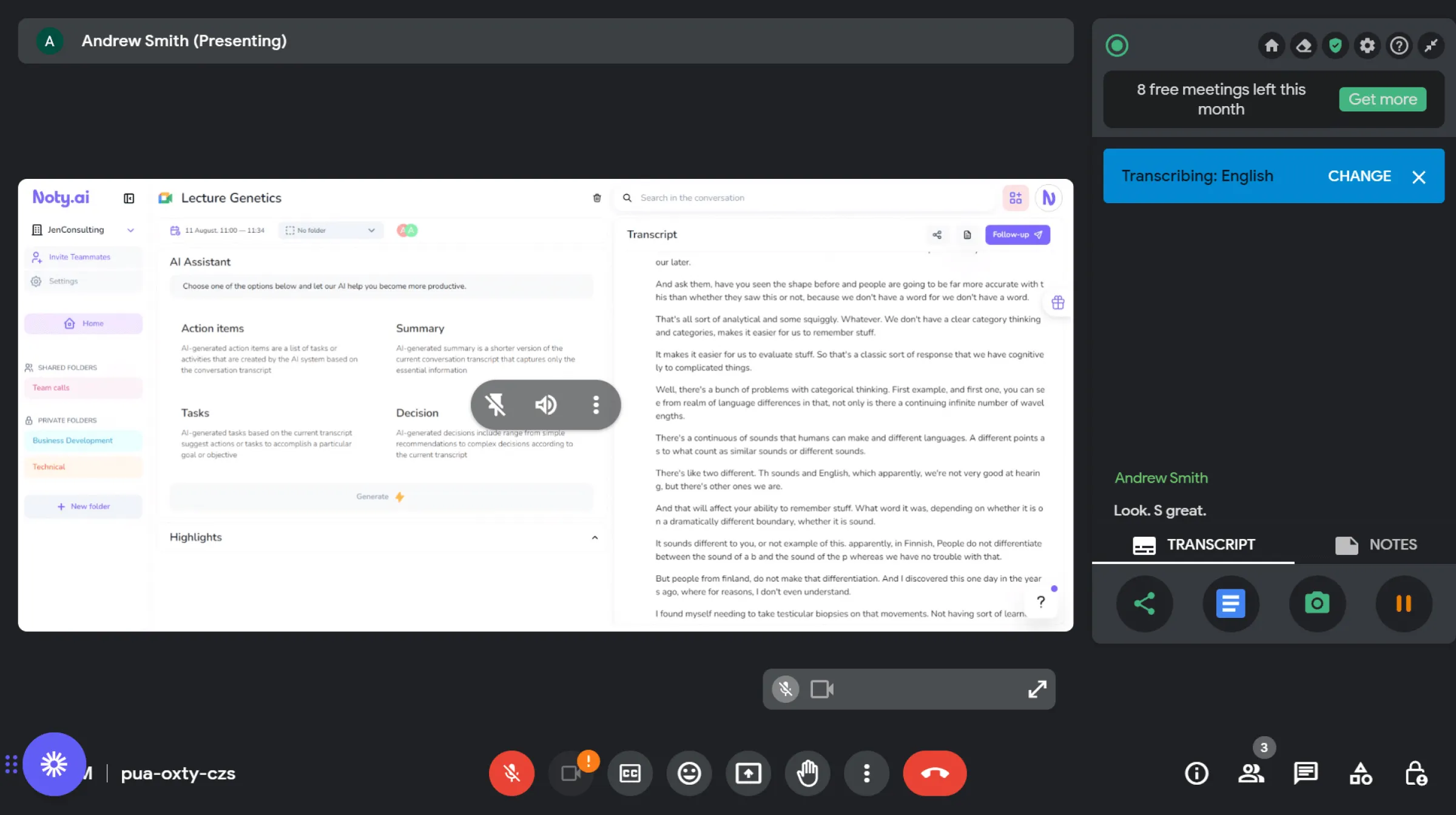Leave the call with red hang-up button

click(x=934, y=773)
